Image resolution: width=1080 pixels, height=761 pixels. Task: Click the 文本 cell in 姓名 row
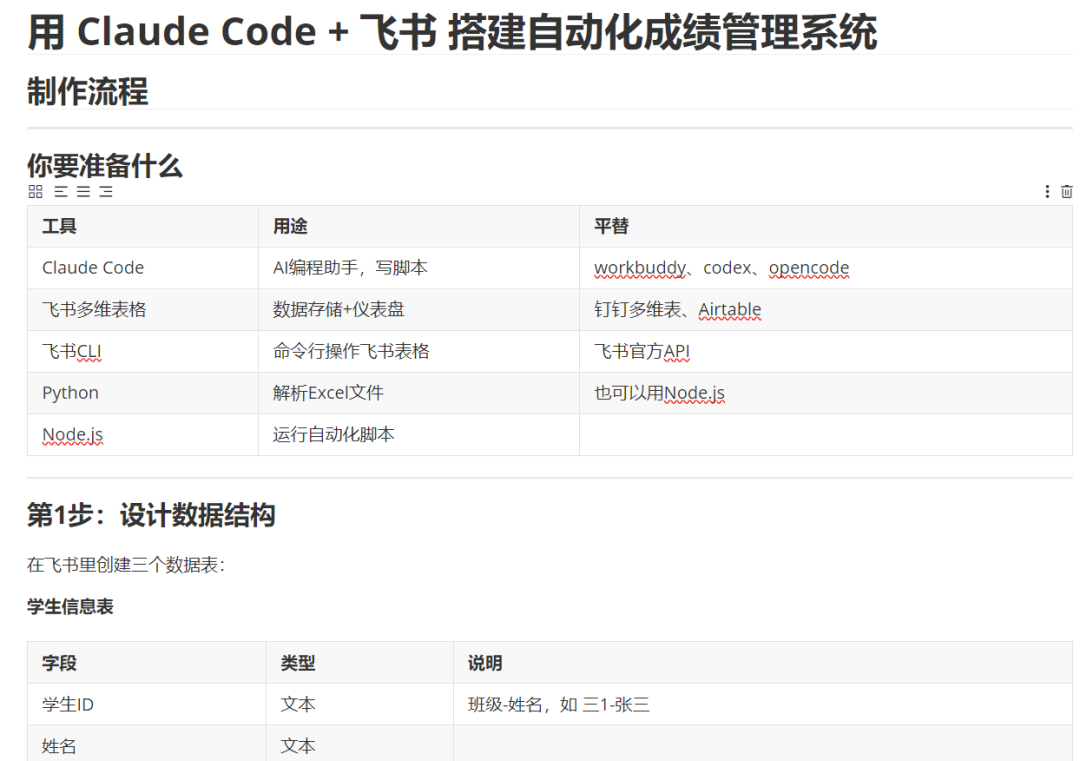click(360, 743)
